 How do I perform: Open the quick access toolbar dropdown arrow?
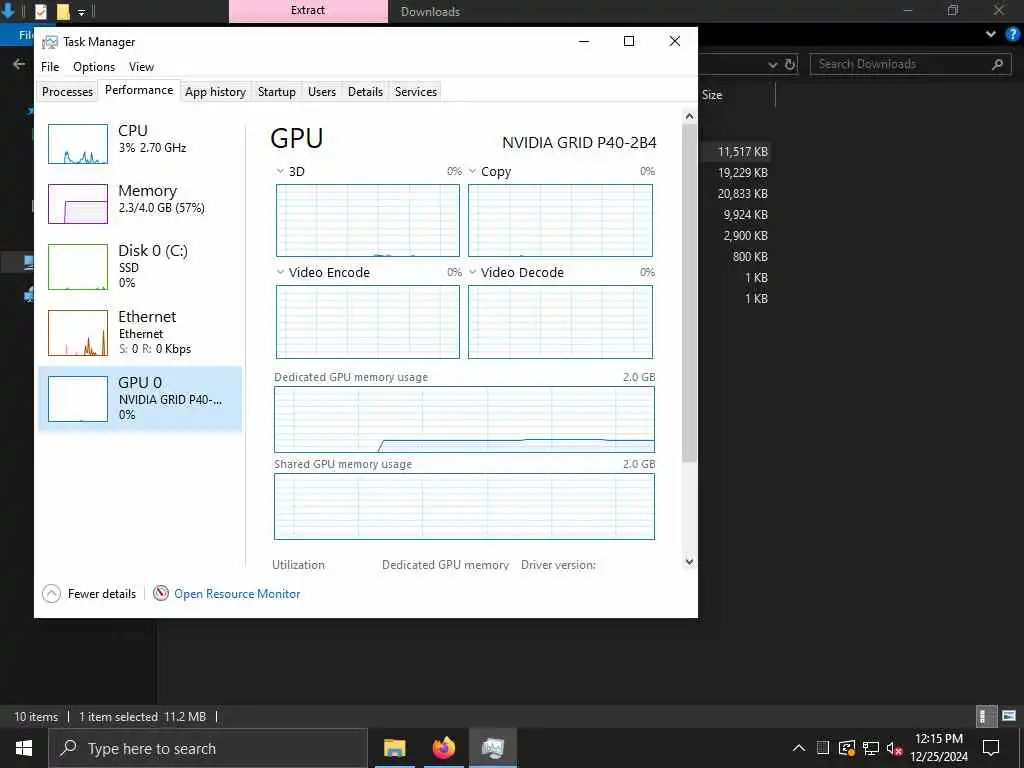(82, 12)
